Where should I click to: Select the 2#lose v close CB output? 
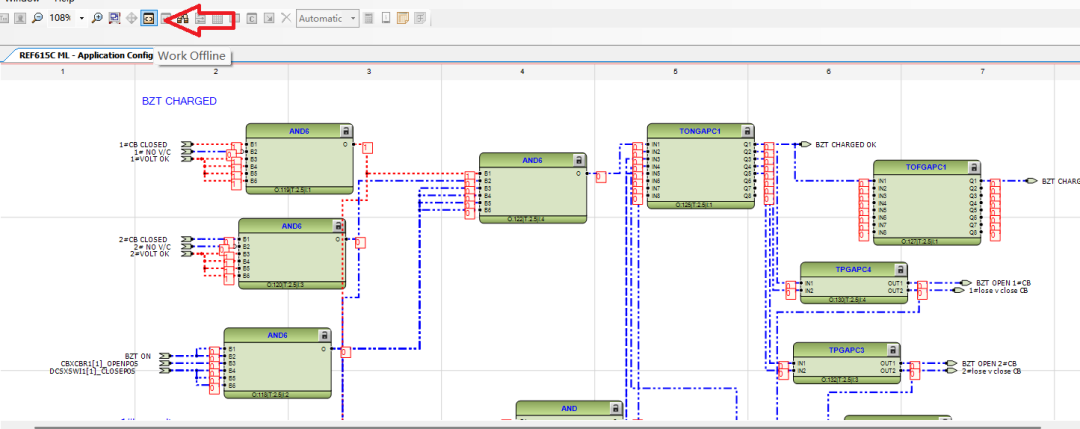992,370
